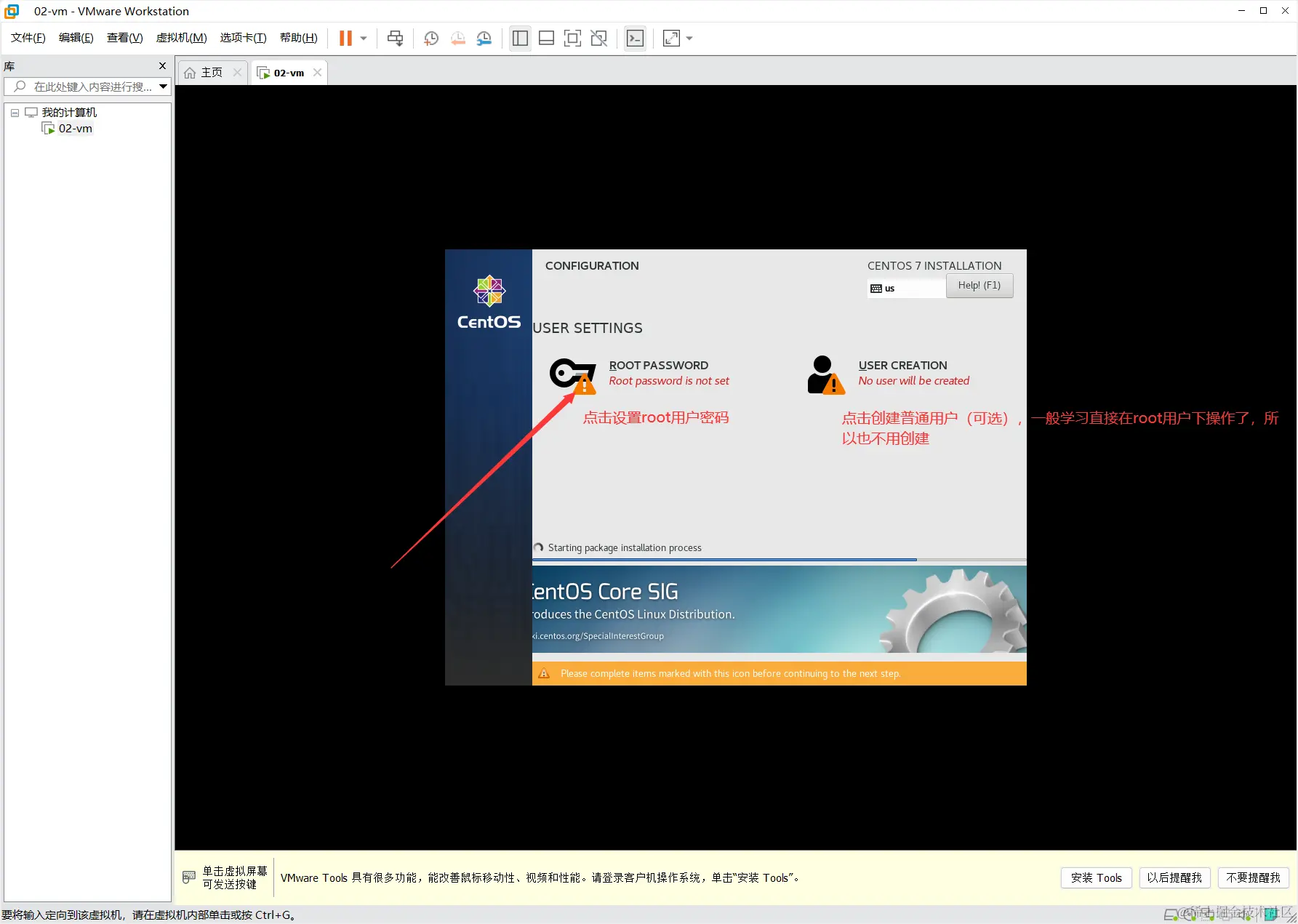Viewport: 1298px width, 924px height.
Task: Open the 文件(F) menu
Action: coord(28,38)
